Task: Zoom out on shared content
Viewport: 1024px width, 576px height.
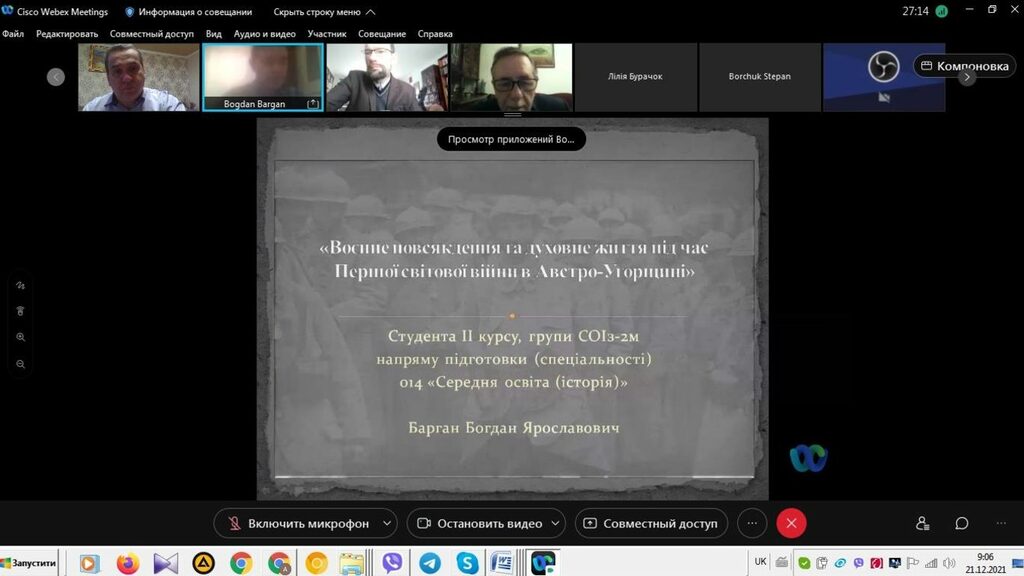Action: point(20,364)
